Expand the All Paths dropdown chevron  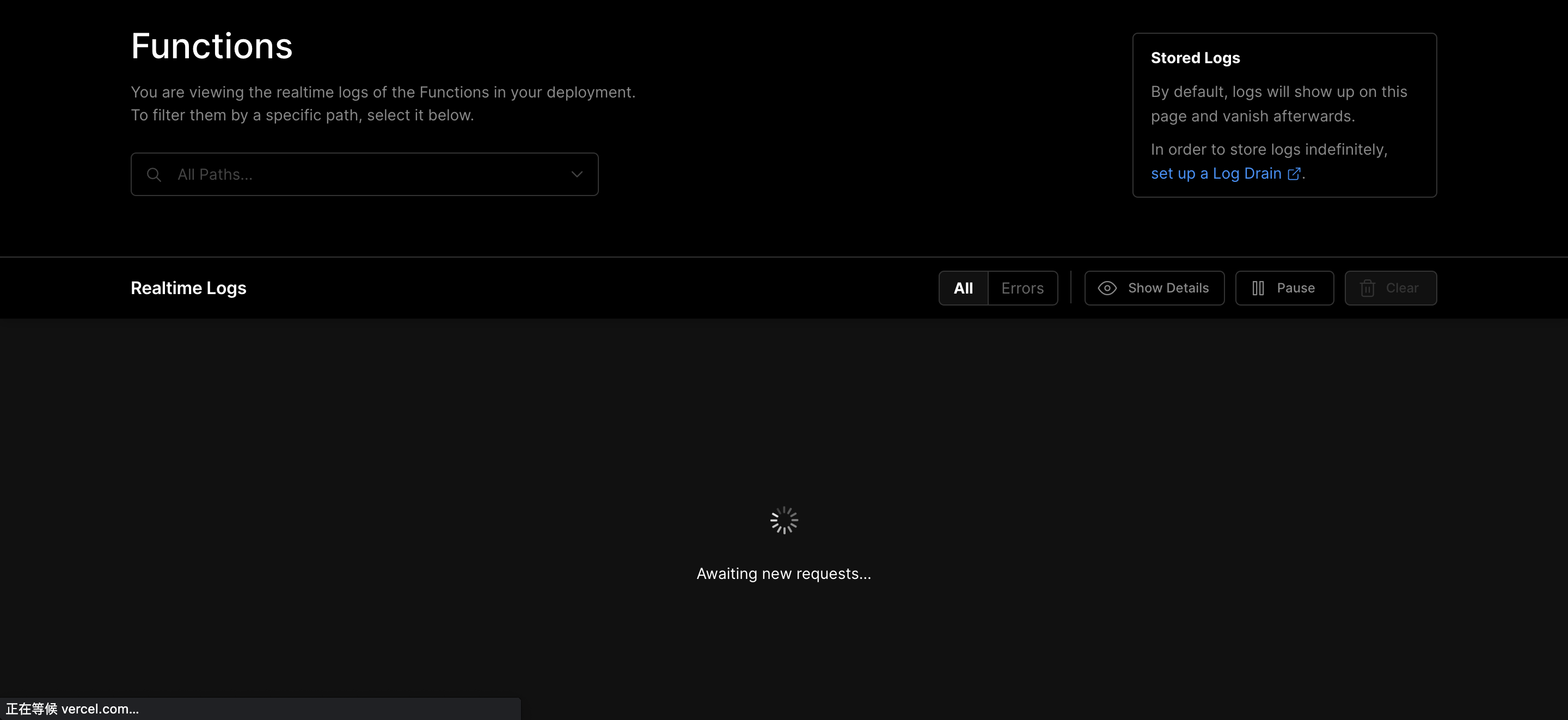(577, 174)
